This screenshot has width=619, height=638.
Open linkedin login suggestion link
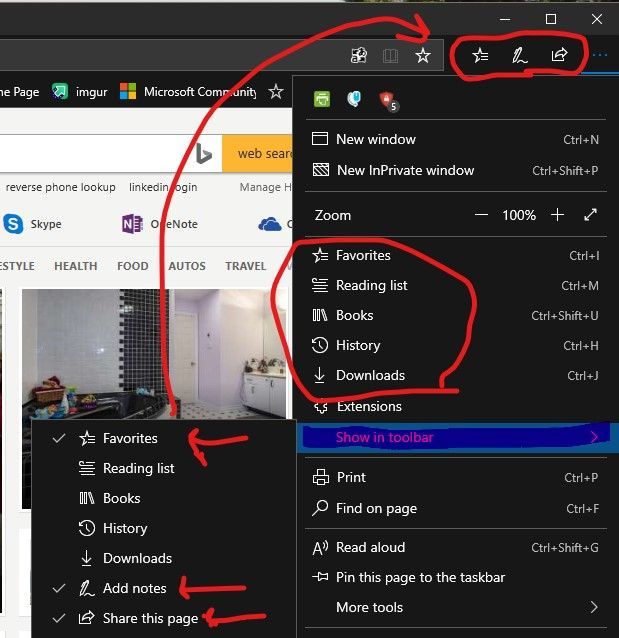(163, 187)
